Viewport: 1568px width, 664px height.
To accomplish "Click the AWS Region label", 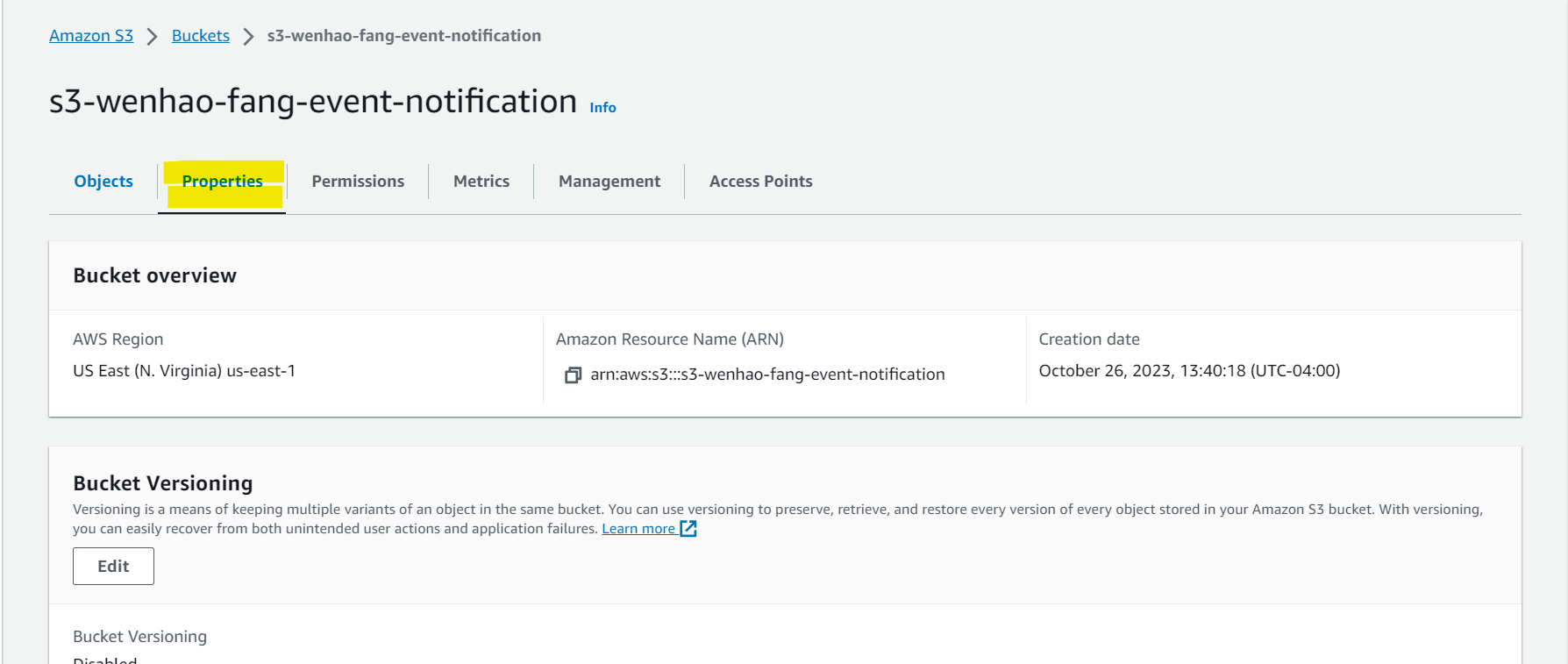I will click(118, 339).
